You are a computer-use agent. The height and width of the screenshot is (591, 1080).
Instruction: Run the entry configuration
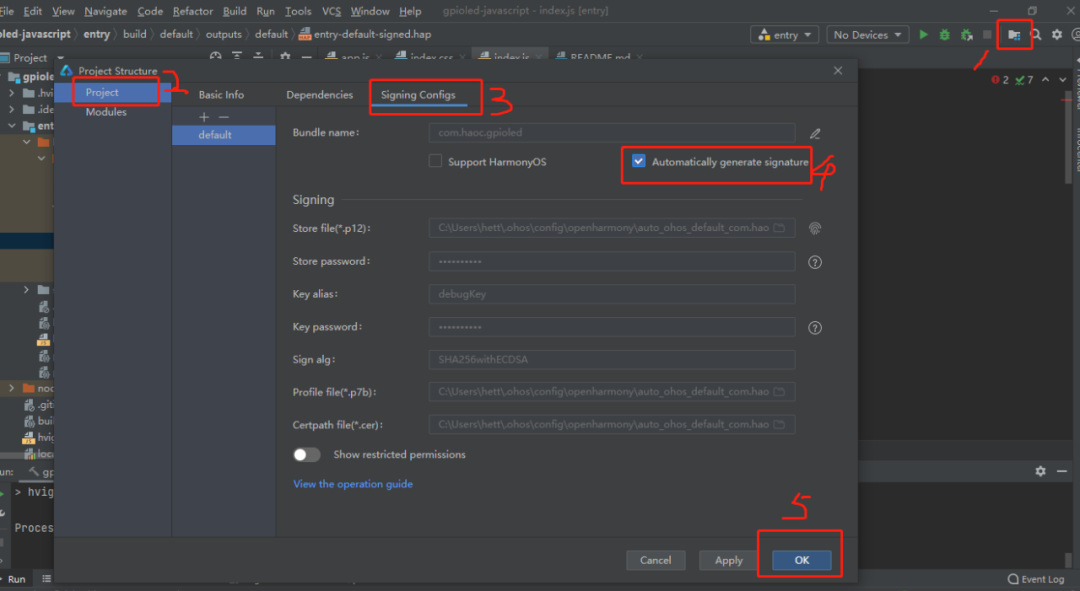(x=924, y=34)
